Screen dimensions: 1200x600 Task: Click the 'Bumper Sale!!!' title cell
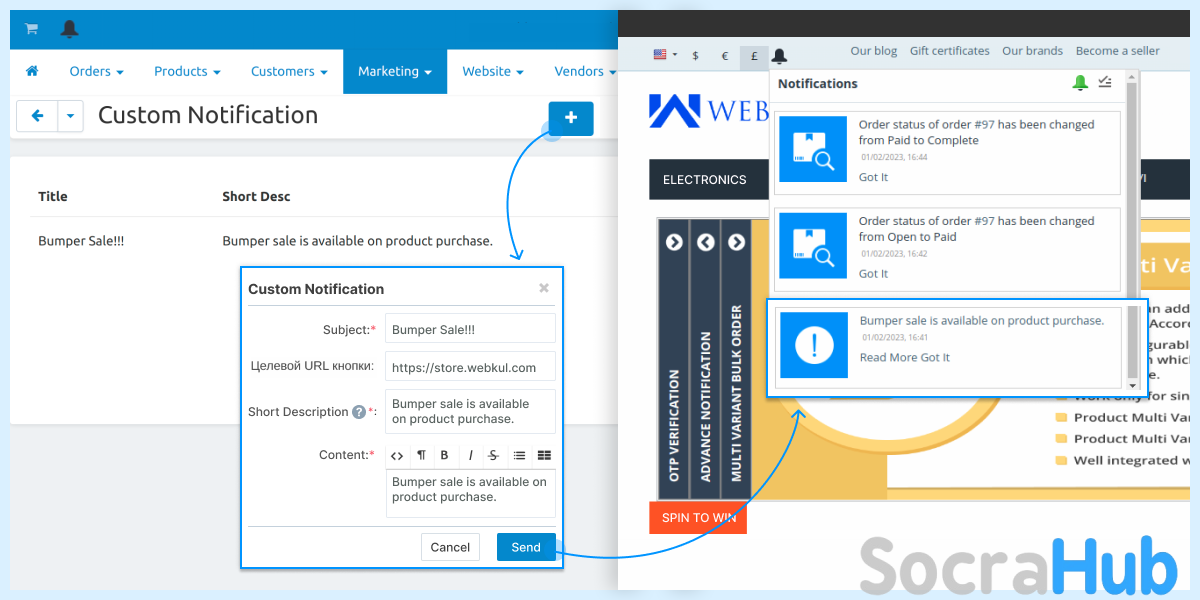[81, 241]
